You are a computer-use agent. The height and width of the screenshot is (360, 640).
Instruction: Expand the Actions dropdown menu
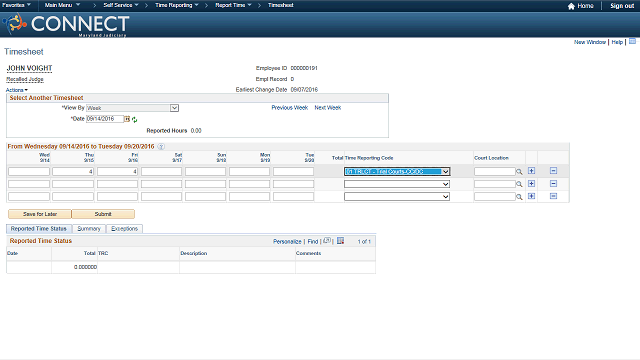click(x=17, y=90)
